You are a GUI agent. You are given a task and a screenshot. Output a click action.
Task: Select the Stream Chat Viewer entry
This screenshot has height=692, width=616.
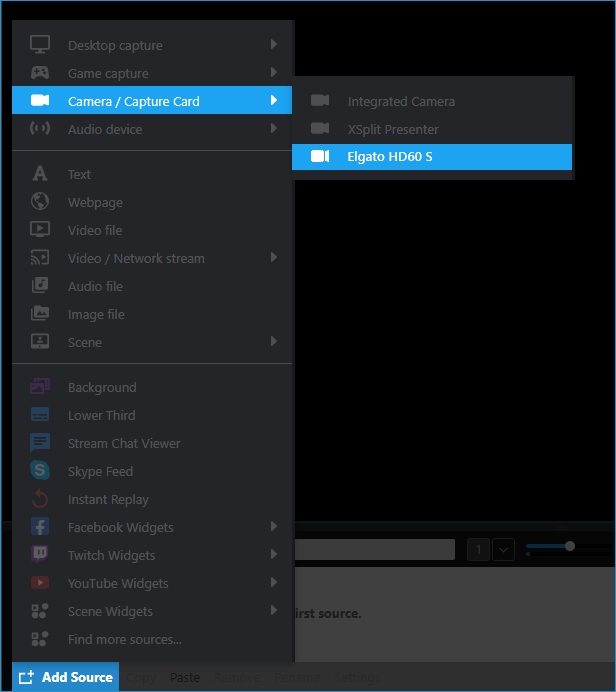(152, 443)
